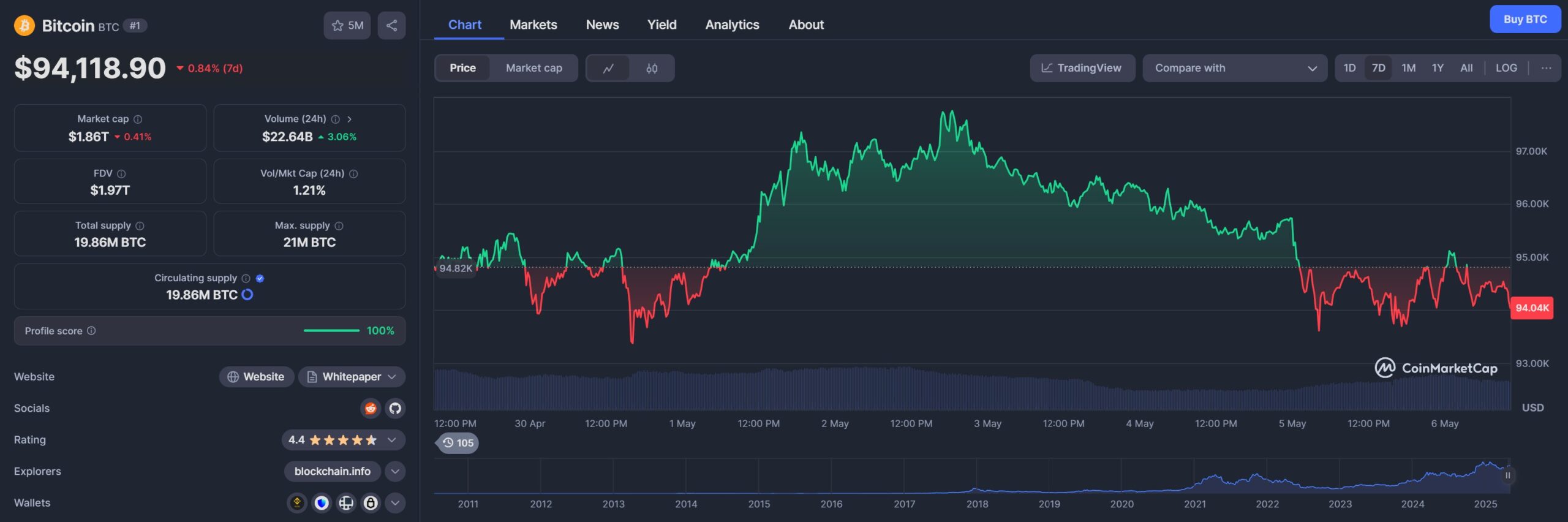
Task: Open the blockchain.info explorer link
Action: (x=332, y=471)
